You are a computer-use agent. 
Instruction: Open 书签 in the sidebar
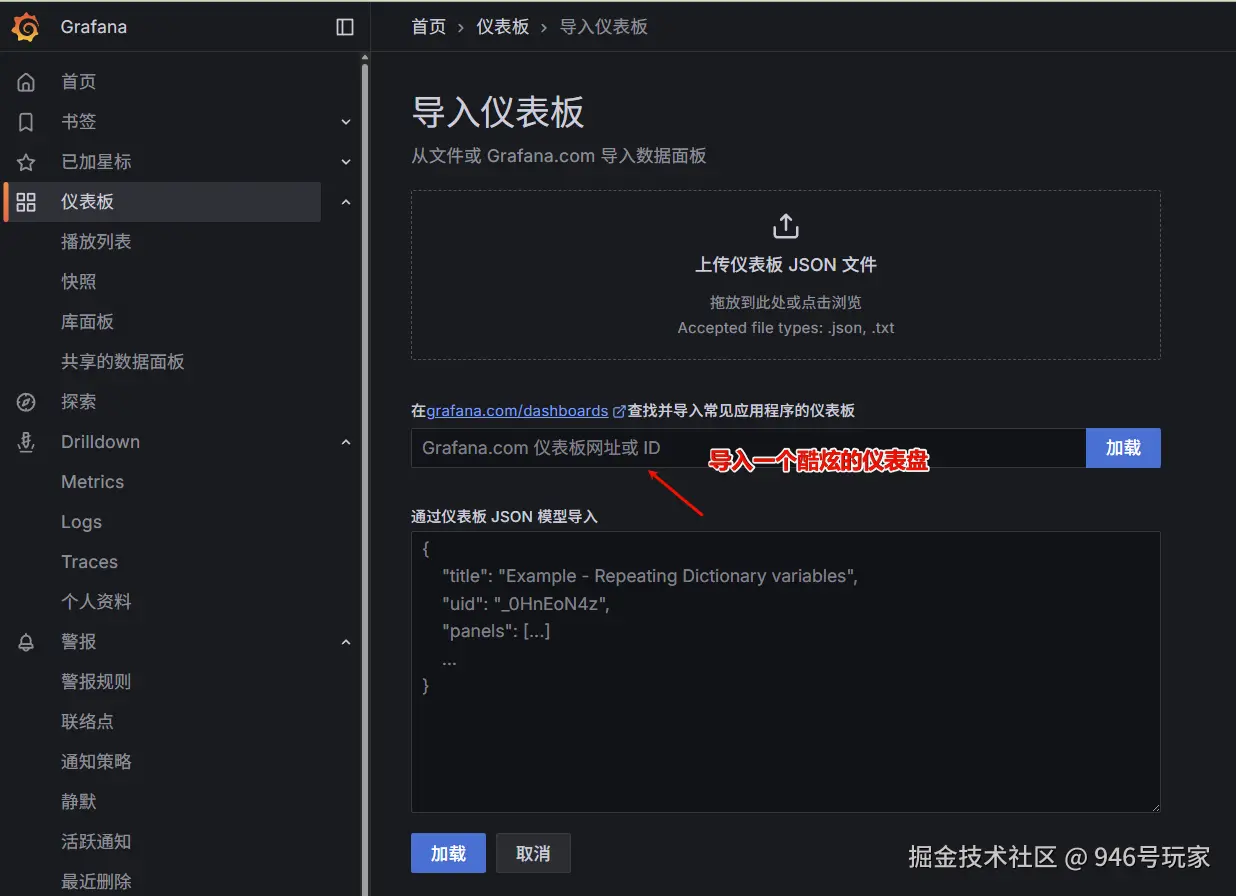tap(79, 122)
